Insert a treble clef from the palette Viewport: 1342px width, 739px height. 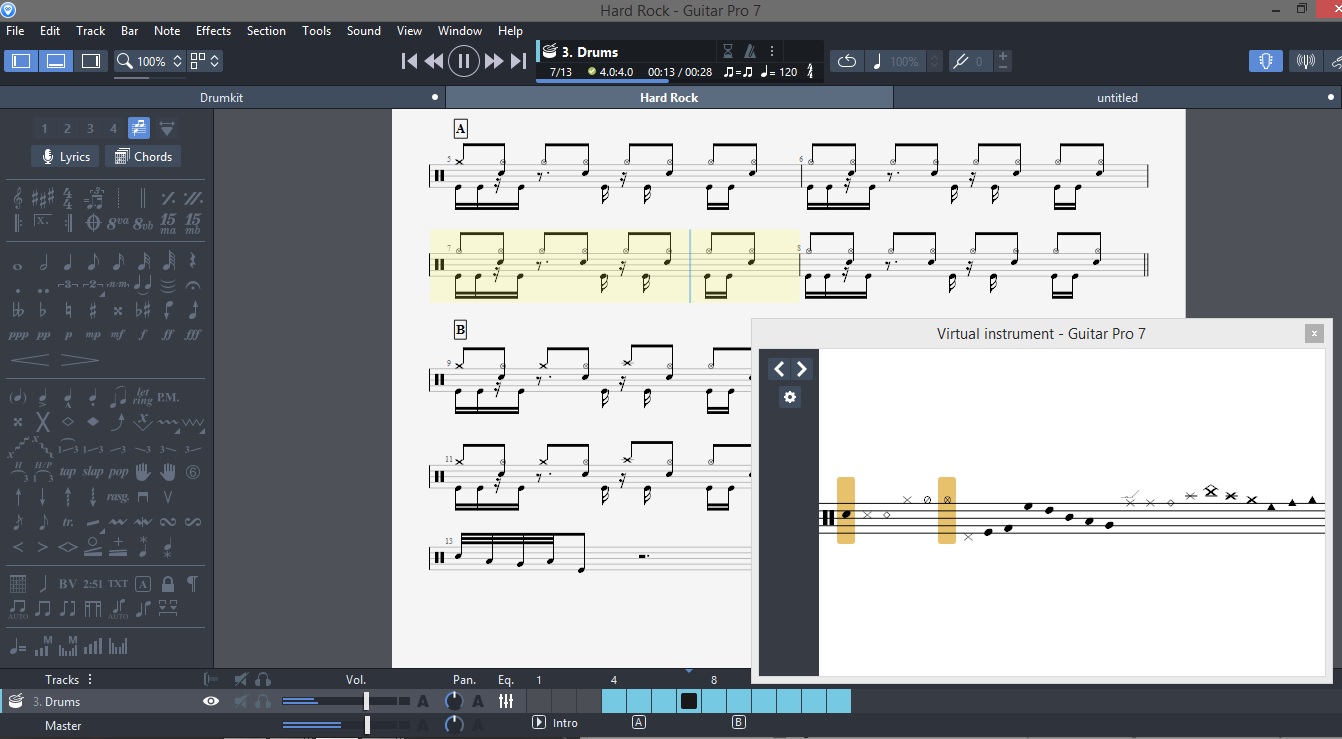tap(18, 197)
